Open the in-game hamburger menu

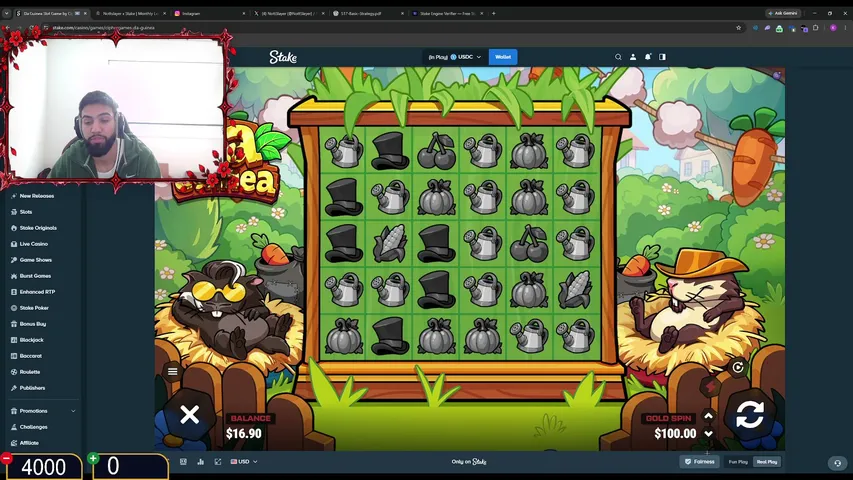coord(172,372)
